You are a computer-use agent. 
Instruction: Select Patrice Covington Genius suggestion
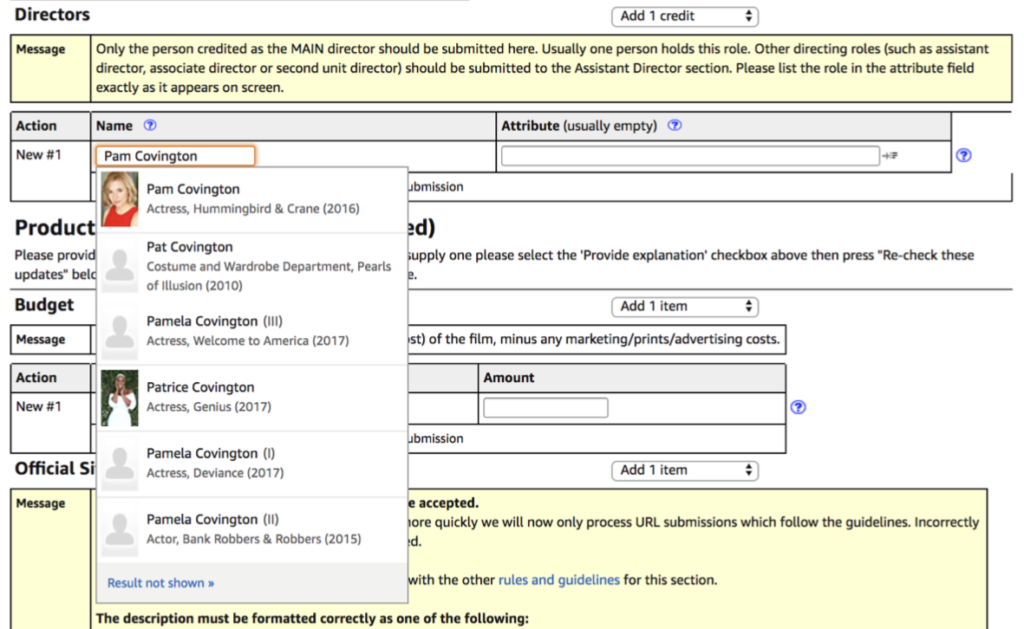(252, 397)
